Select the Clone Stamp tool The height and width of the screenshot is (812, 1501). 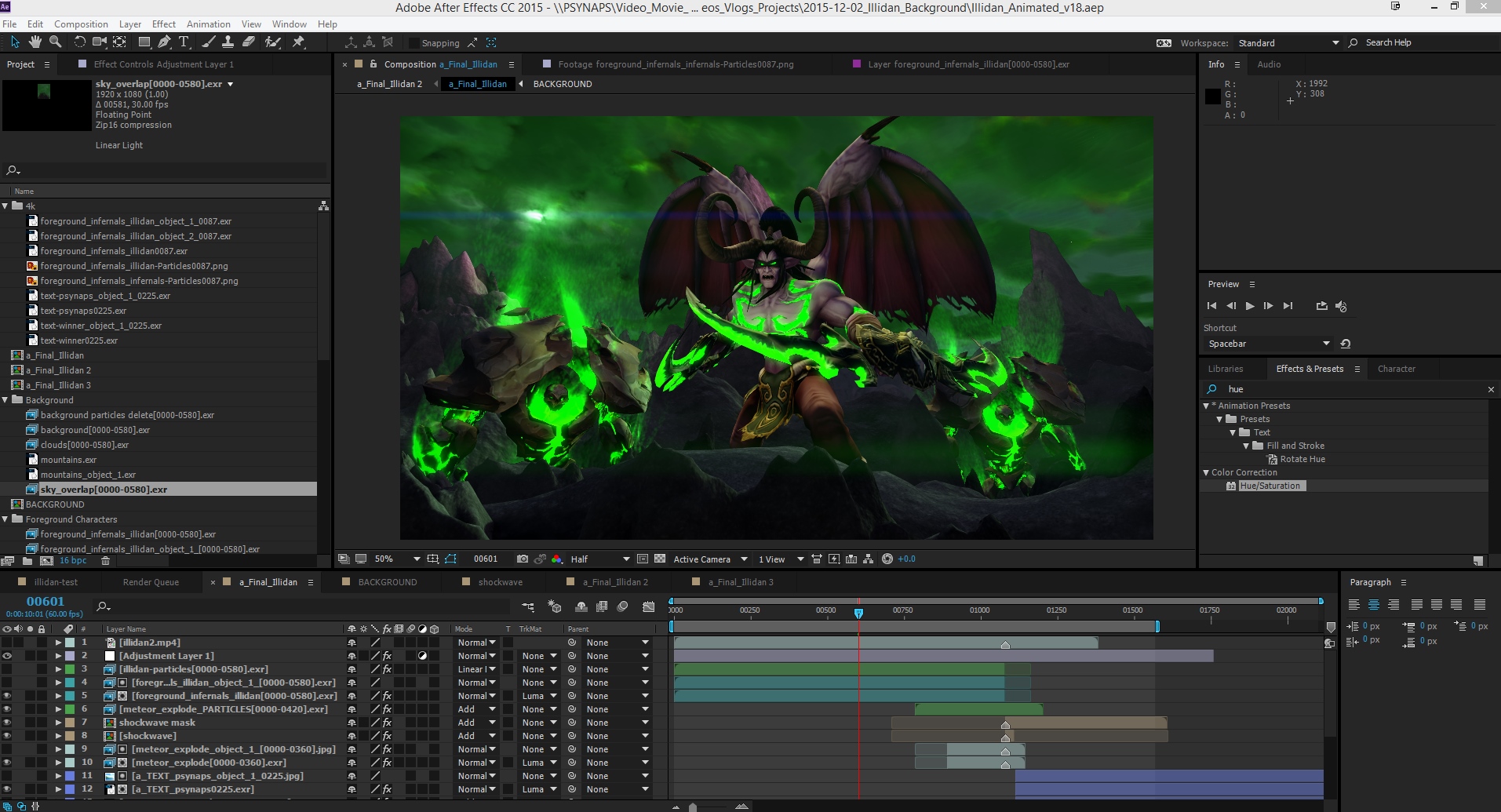(228, 42)
